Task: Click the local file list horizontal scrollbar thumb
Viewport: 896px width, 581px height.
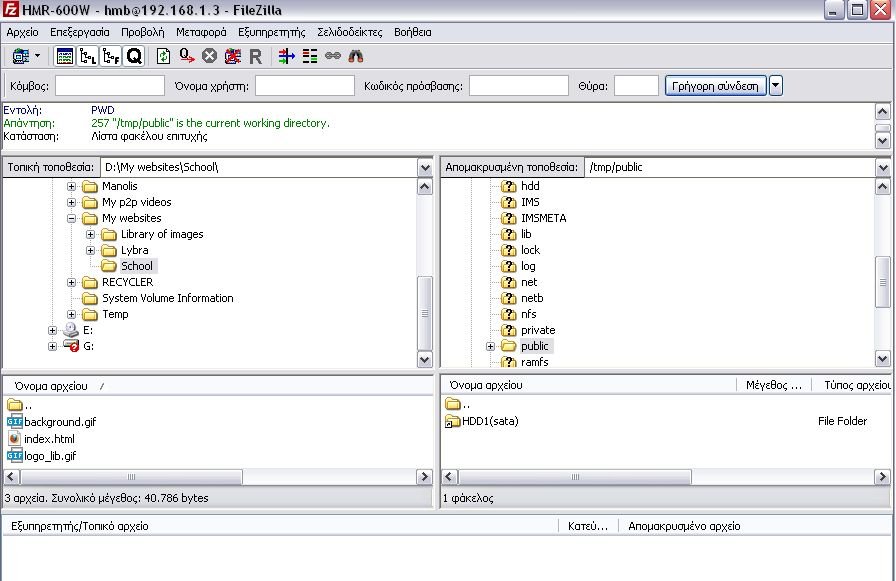Action: (131, 476)
